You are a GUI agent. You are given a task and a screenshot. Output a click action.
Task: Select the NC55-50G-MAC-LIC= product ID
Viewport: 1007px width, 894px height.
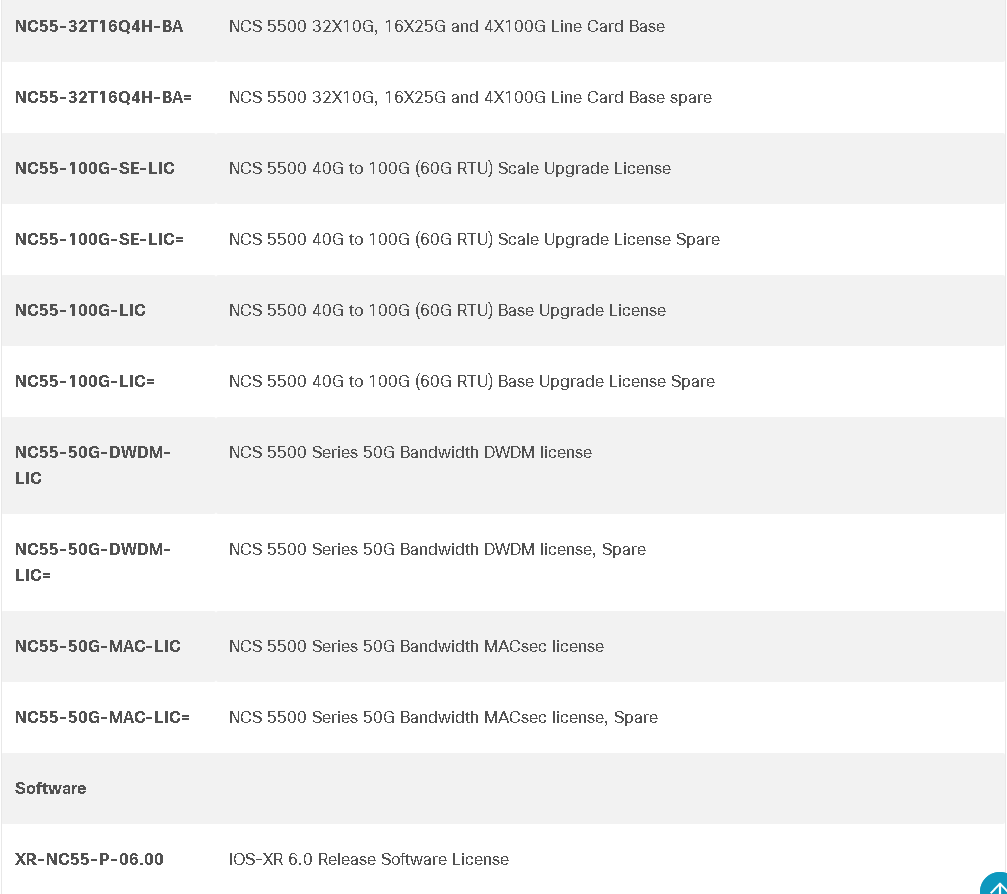(x=102, y=717)
